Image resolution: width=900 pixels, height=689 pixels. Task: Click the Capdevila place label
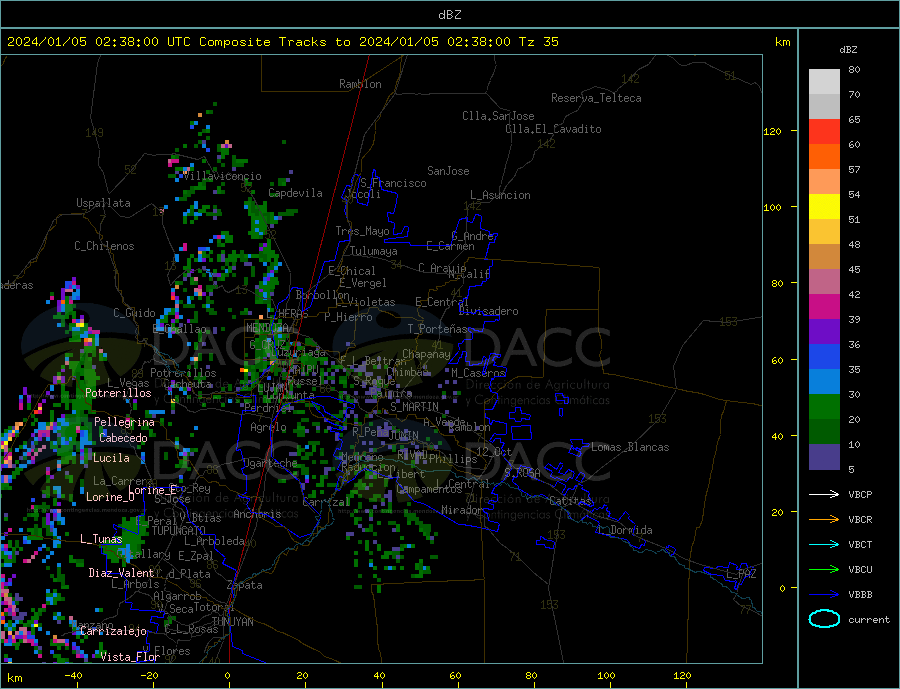pyautogui.click(x=296, y=193)
